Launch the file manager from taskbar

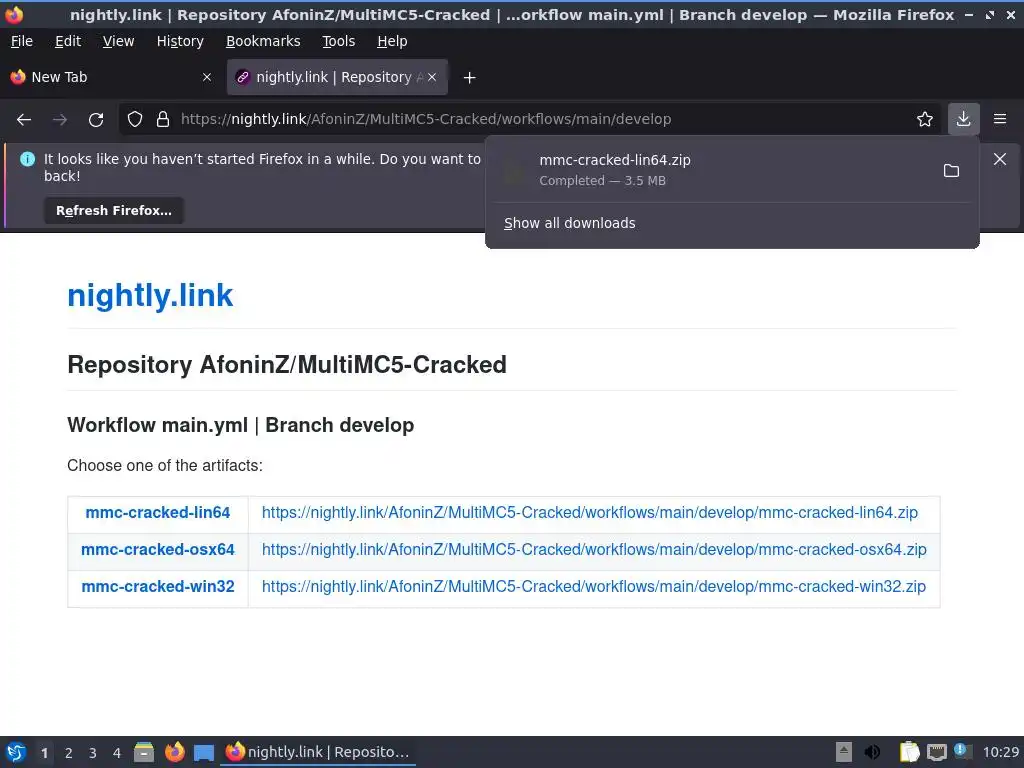click(x=144, y=752)
